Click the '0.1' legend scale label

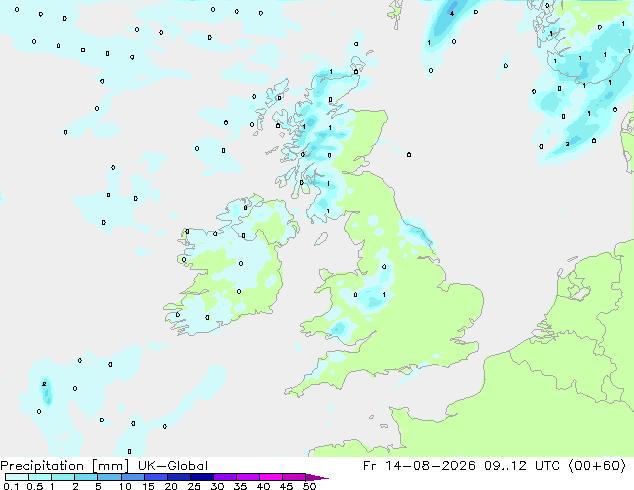[x=11, y=486]
